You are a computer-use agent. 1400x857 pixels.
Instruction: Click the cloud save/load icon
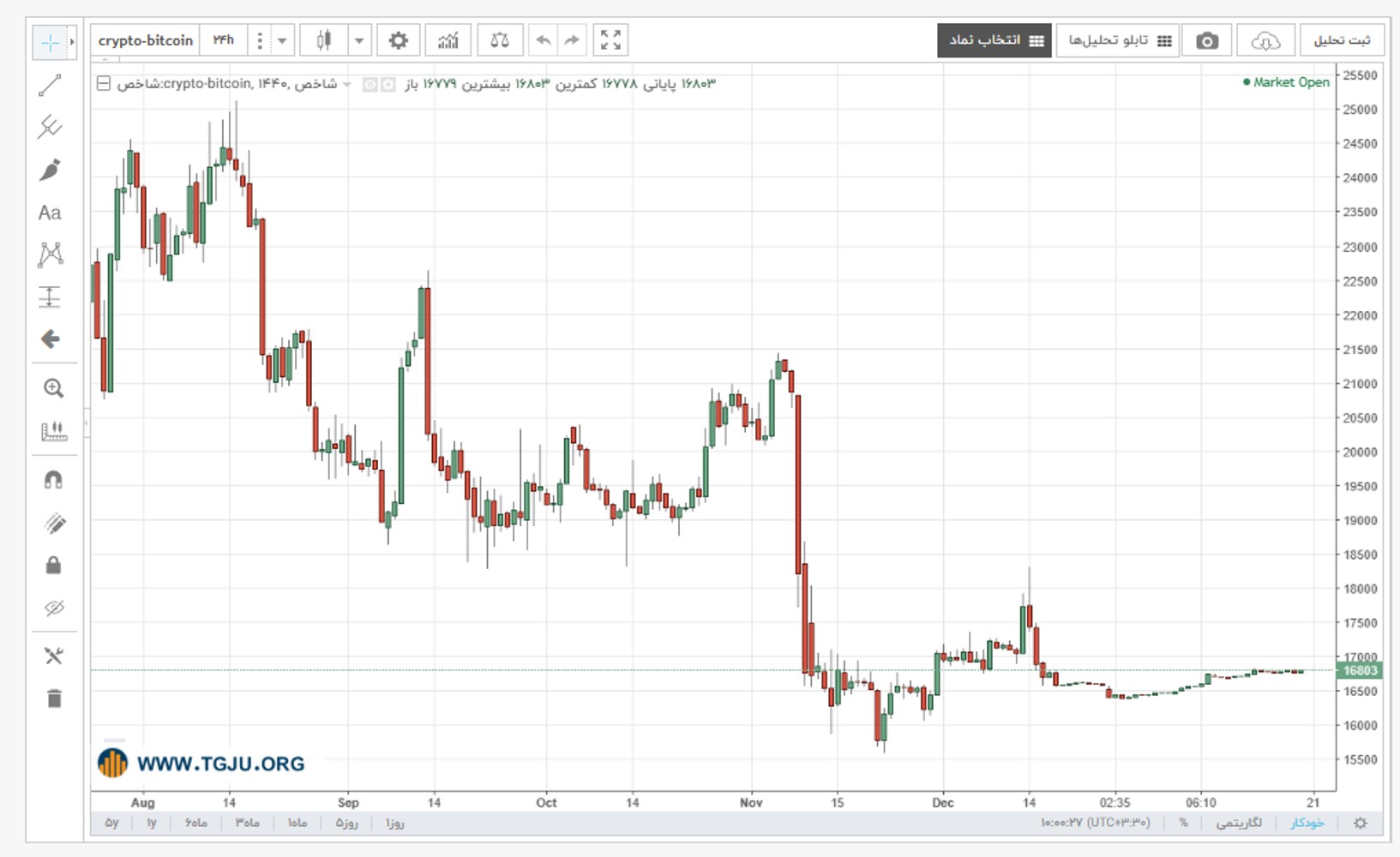[1265, 41]
